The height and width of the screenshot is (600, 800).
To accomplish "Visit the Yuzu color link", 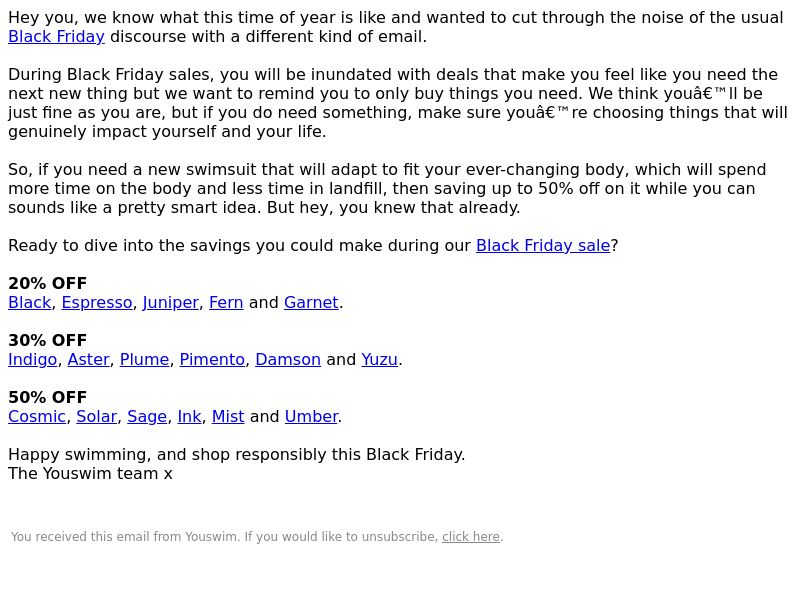I will [379, 360].
